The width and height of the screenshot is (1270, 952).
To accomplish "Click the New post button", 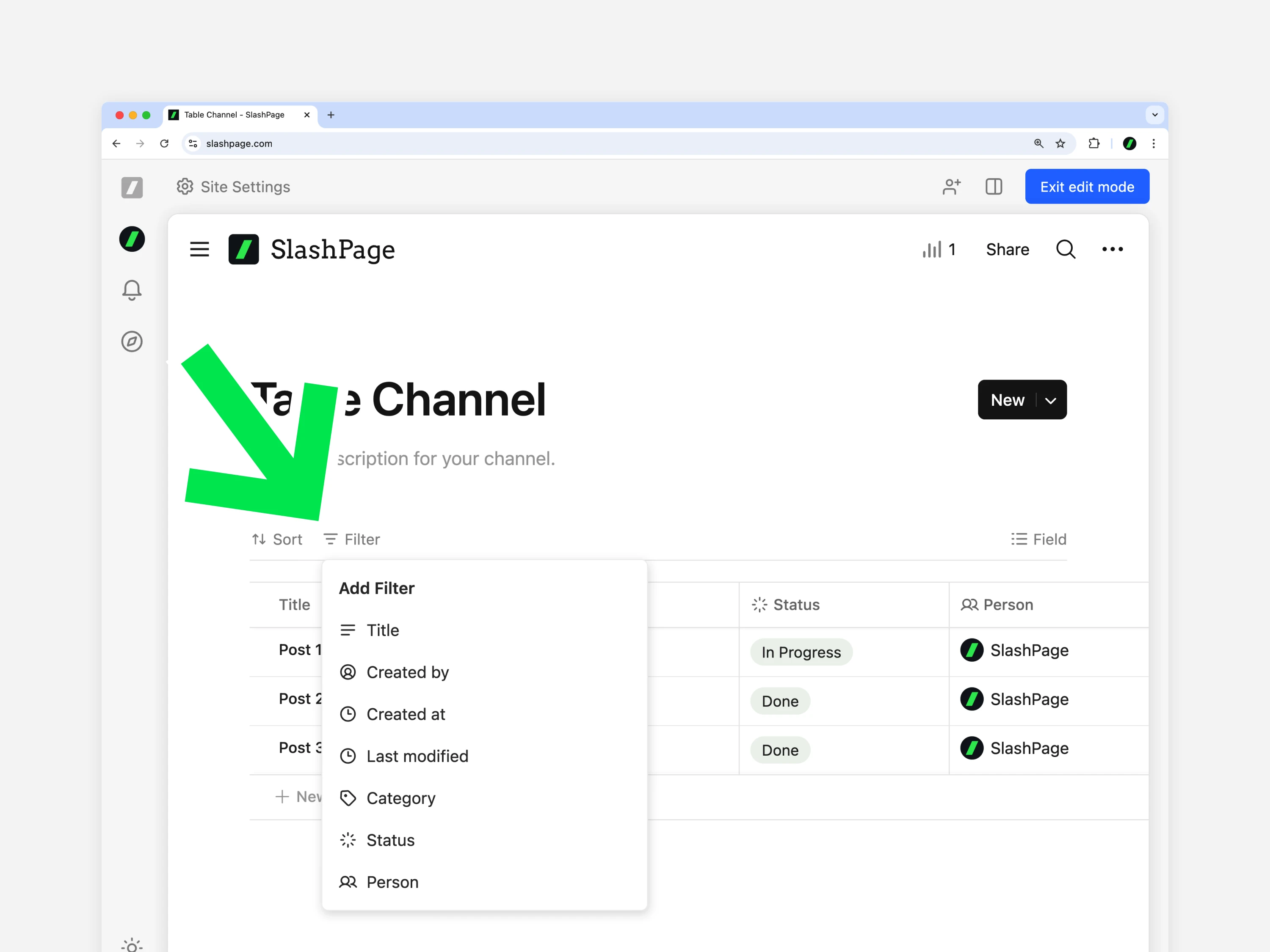I will coord(1008,400).
